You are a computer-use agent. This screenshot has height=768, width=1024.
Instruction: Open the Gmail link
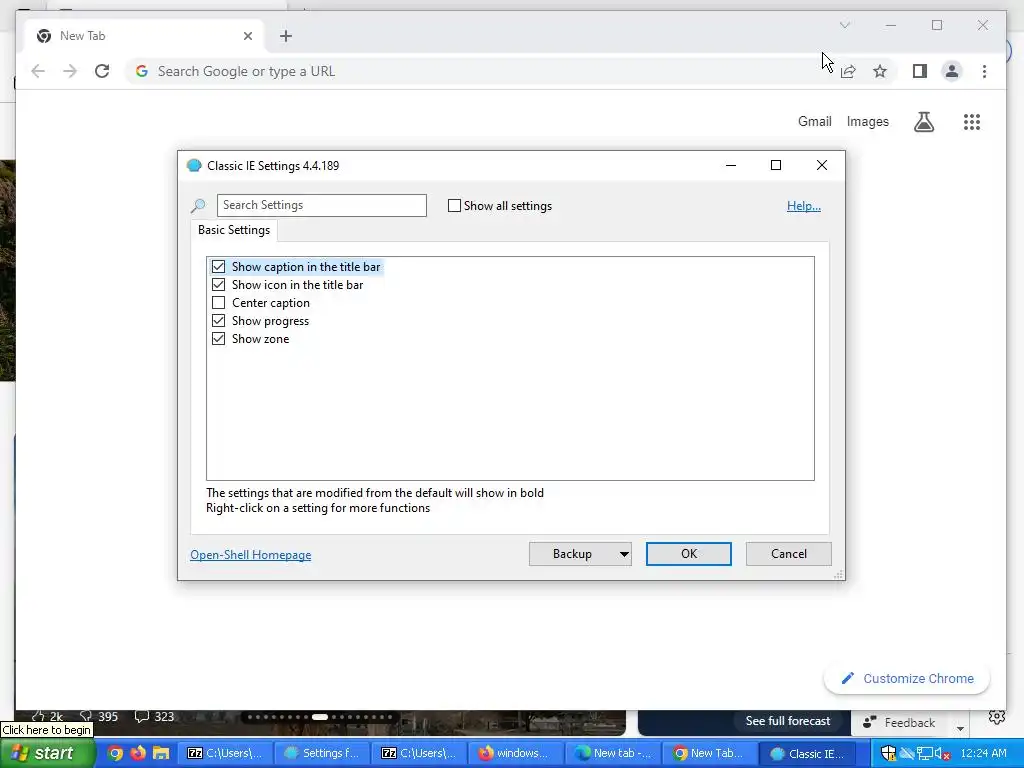pyautogui.click(x=814, y=121)
